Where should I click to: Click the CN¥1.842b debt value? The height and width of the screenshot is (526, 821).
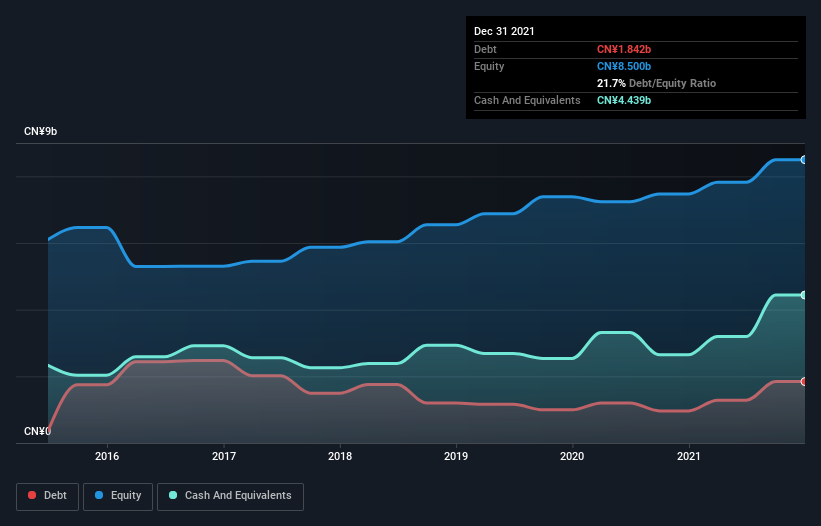pyautogui.click(x=624, y=49)
